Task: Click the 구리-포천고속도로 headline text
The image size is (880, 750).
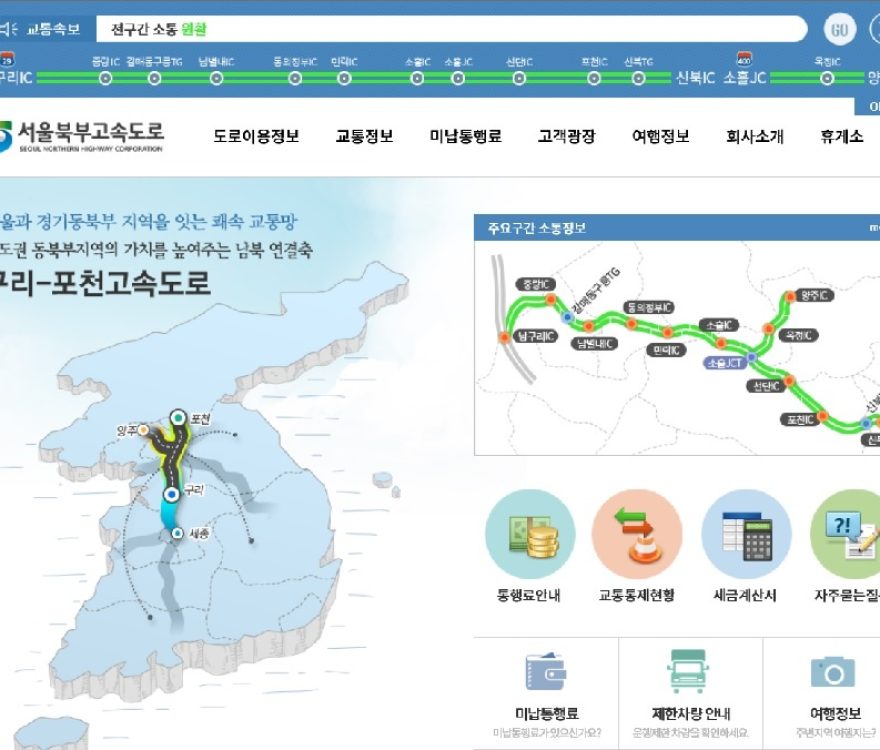Action: [x=105, y=283]
